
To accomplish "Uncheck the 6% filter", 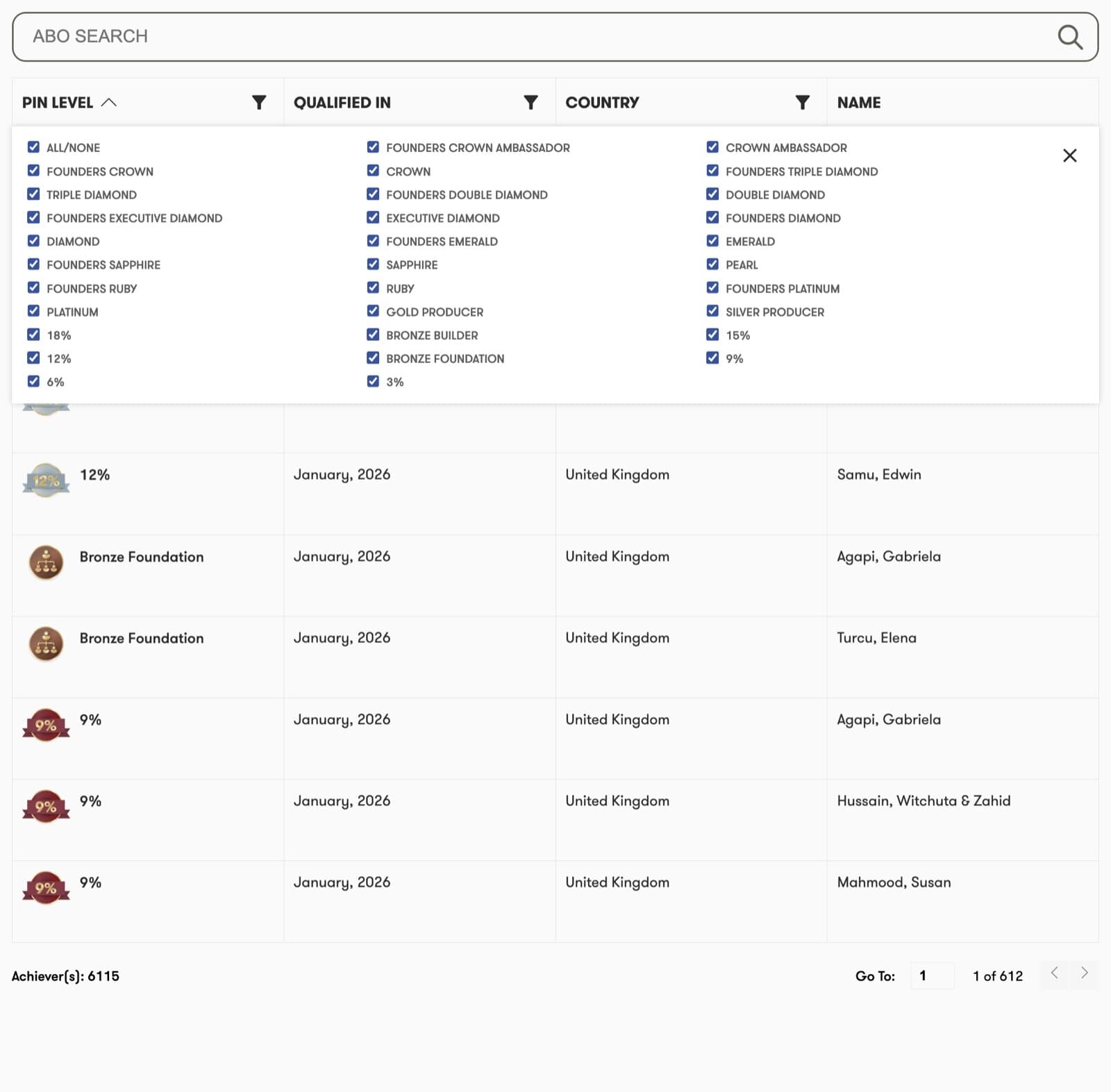I will coord(33,381).
